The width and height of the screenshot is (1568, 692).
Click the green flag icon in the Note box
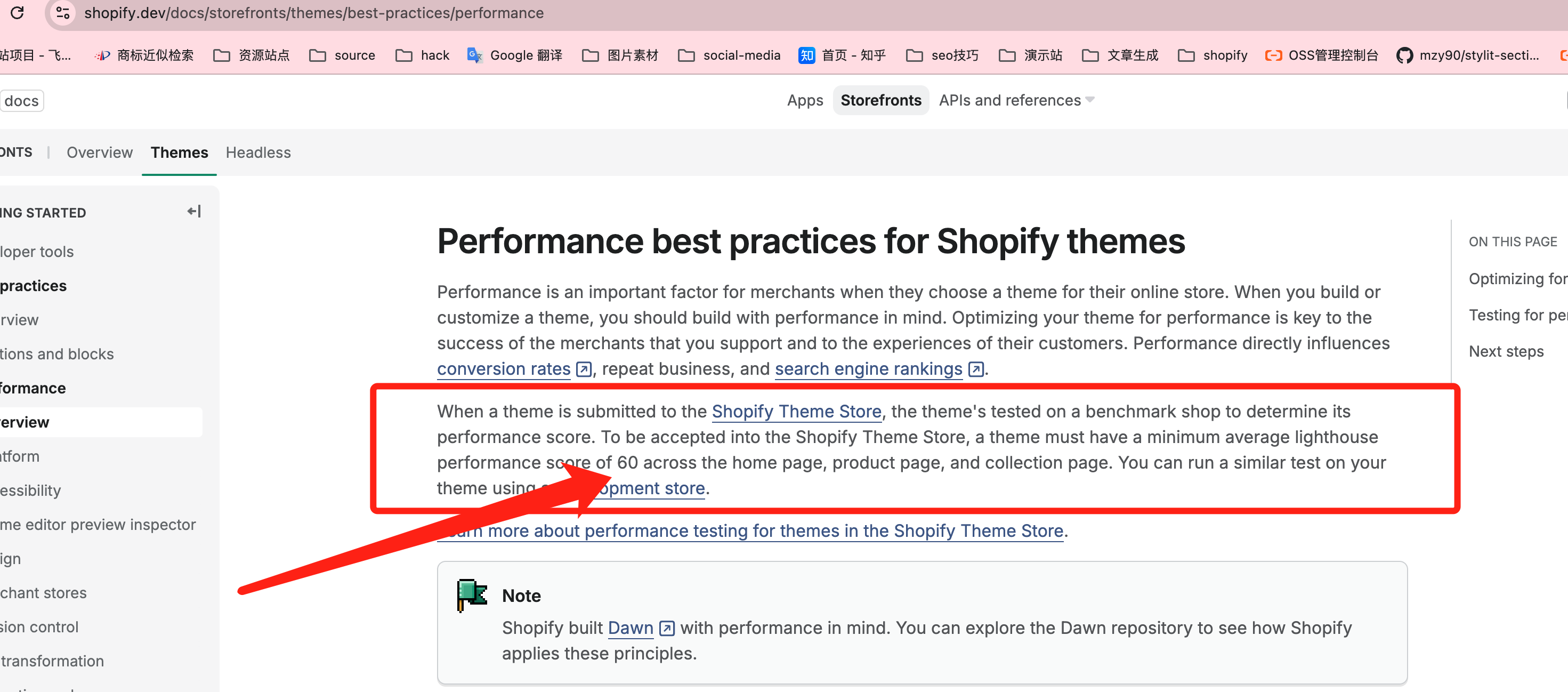471,595
